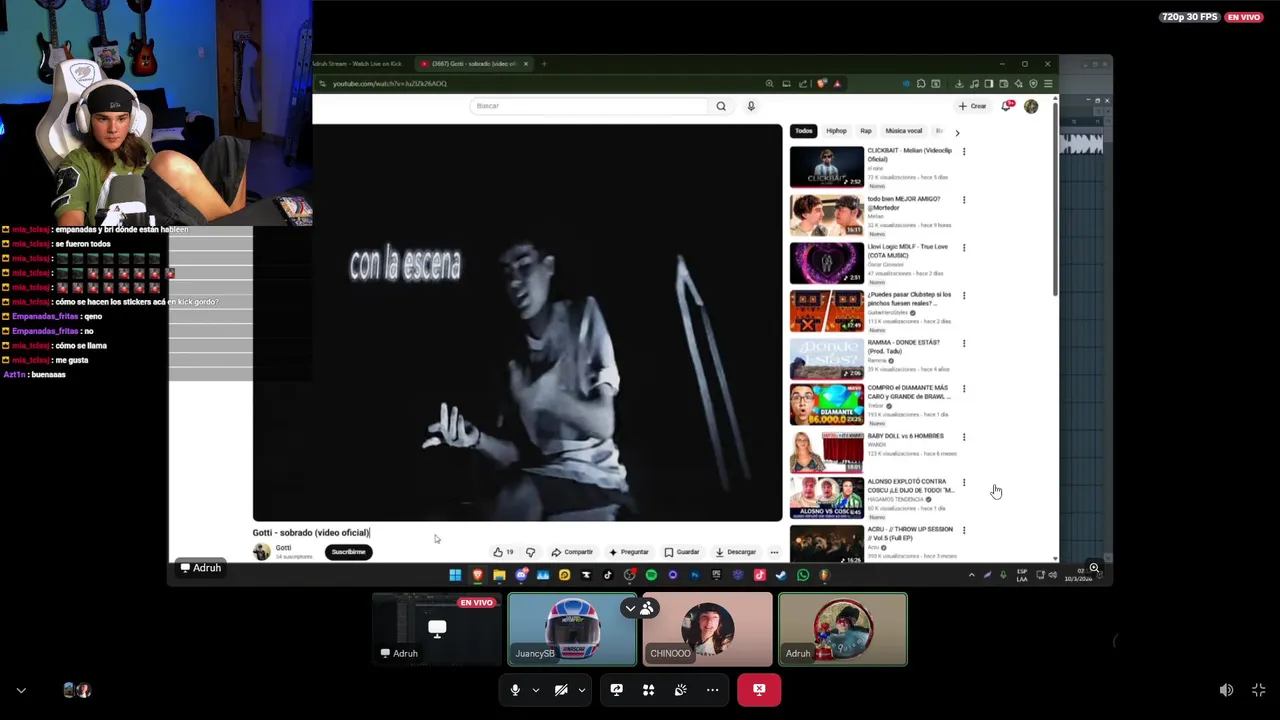Screen dimensions: 1280x720
Task: Mute the microphone in call controls
Action: (515, 690)
